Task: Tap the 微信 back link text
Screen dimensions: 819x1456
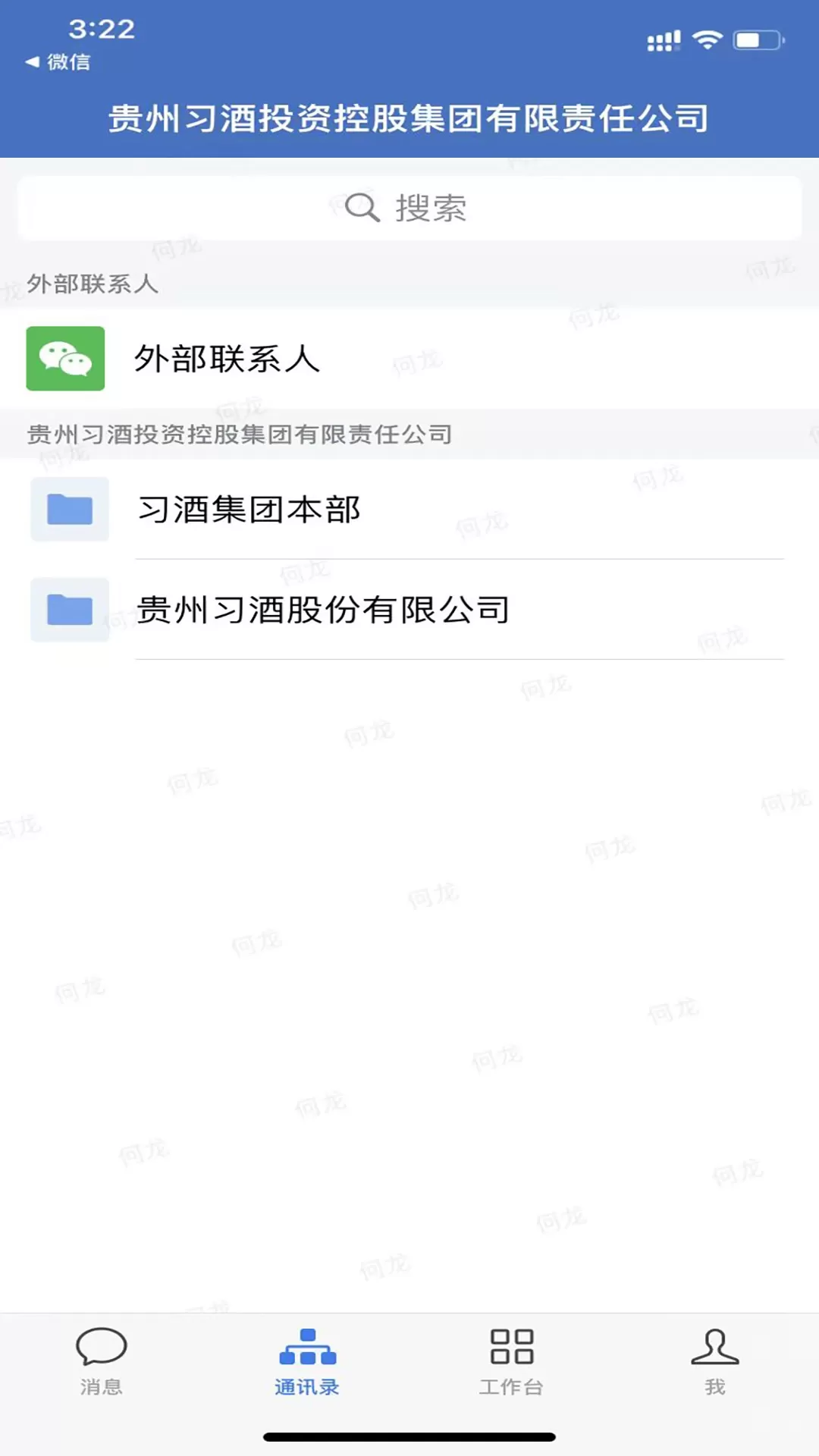Action: (x=69, y=61)
